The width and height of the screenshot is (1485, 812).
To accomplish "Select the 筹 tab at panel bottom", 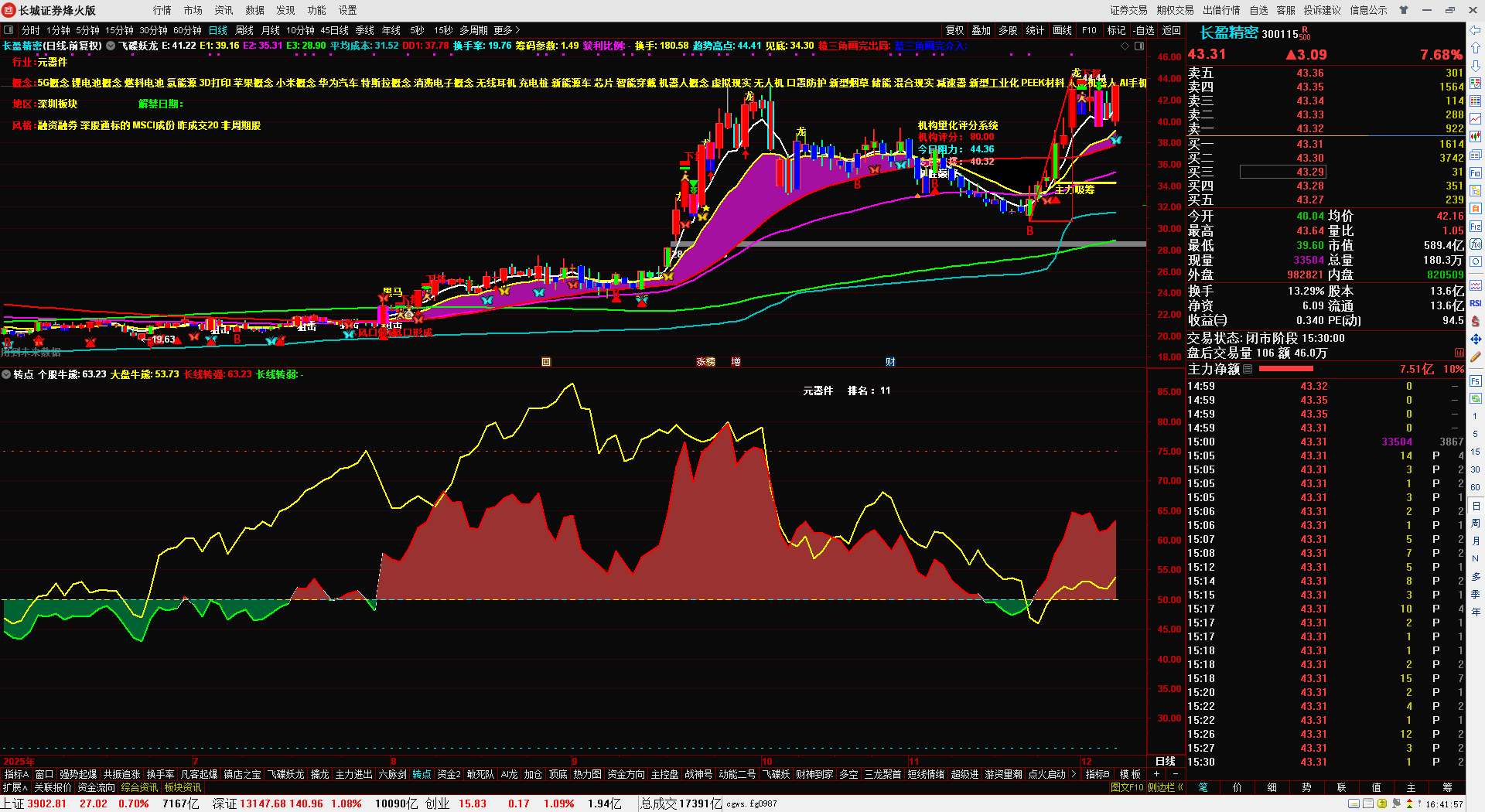I will pyautogui.click(x=1447, y=787).
